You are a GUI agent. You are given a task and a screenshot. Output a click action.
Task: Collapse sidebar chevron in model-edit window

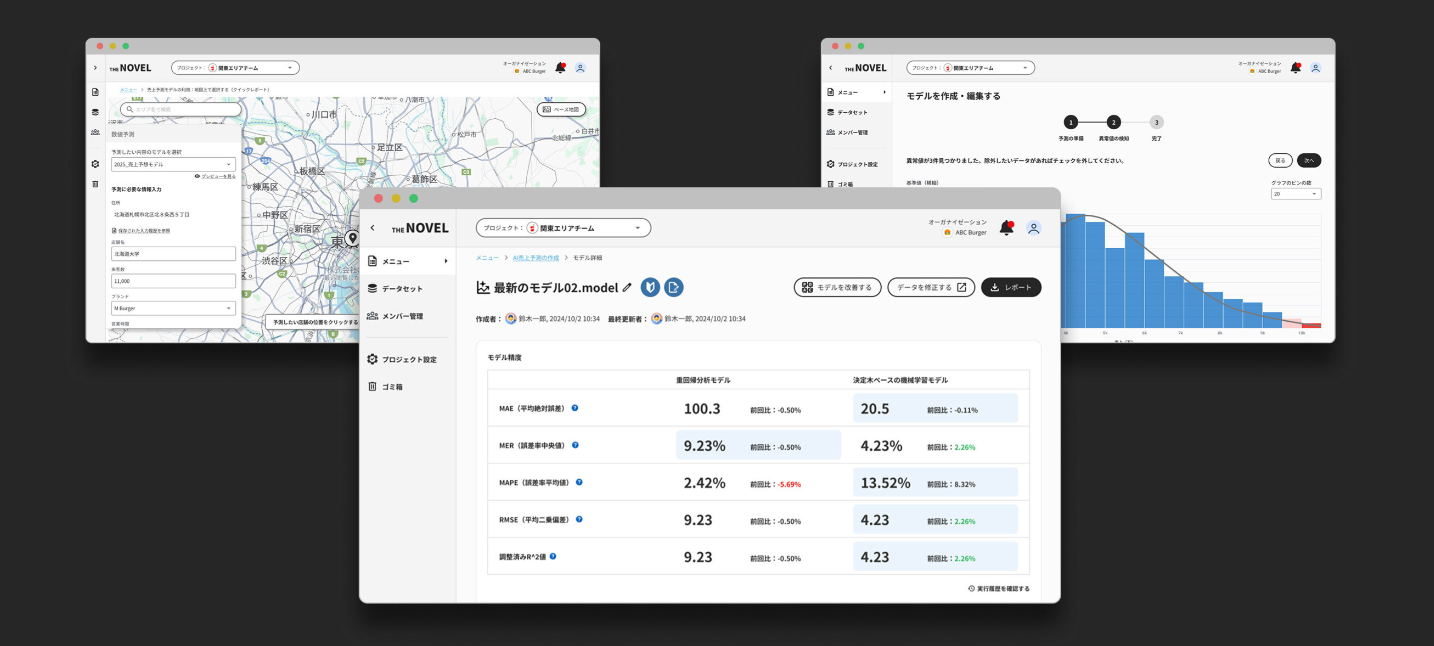pos(830,68)
